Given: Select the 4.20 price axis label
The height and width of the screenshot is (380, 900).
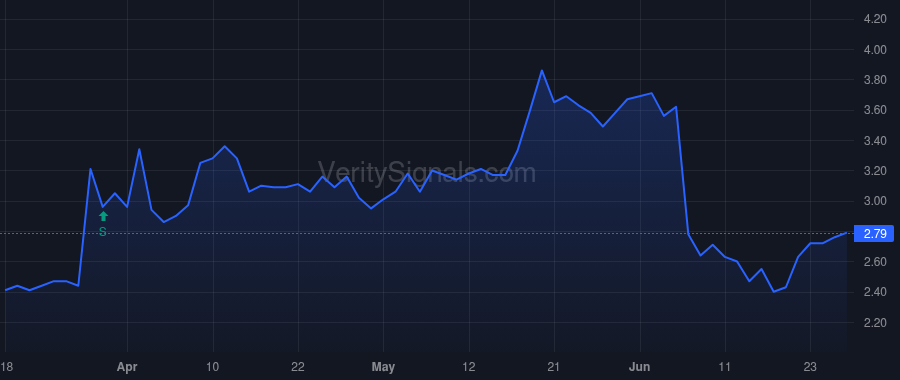Looking at the screenshot, I should pyautogui.click(x=875, y=20).
